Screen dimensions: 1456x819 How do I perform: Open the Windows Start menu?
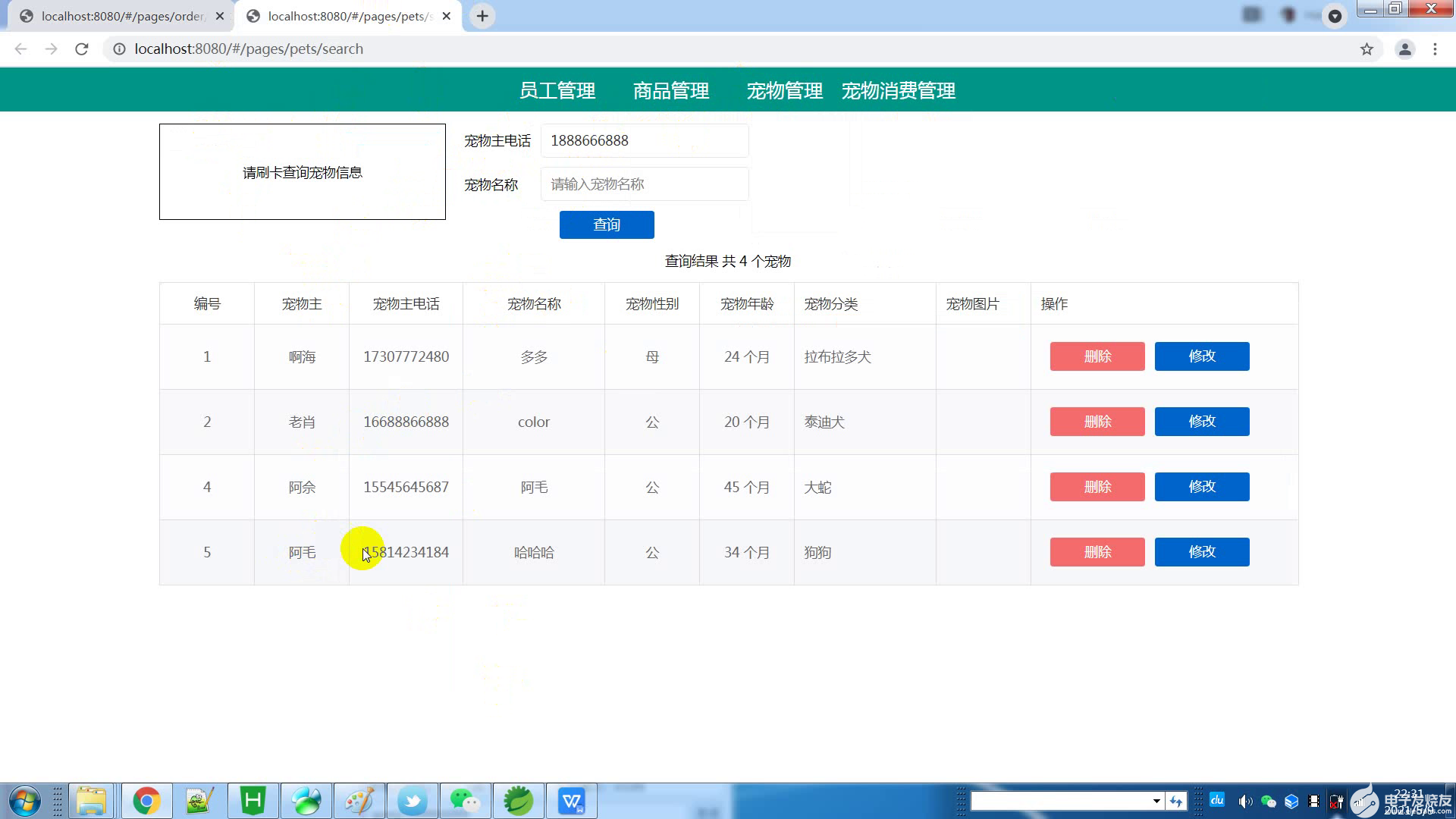tap(24, 801)
